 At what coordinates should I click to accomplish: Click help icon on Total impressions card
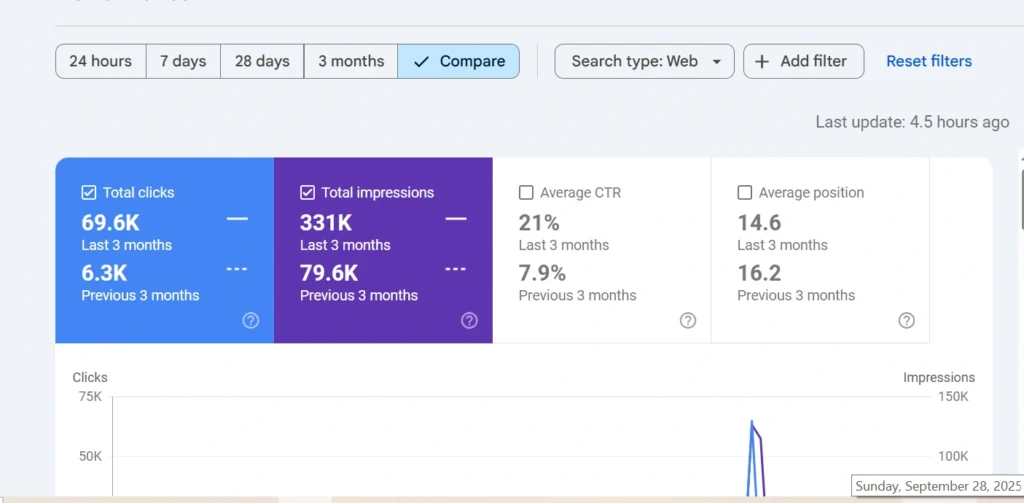click(x=469, y=320)
